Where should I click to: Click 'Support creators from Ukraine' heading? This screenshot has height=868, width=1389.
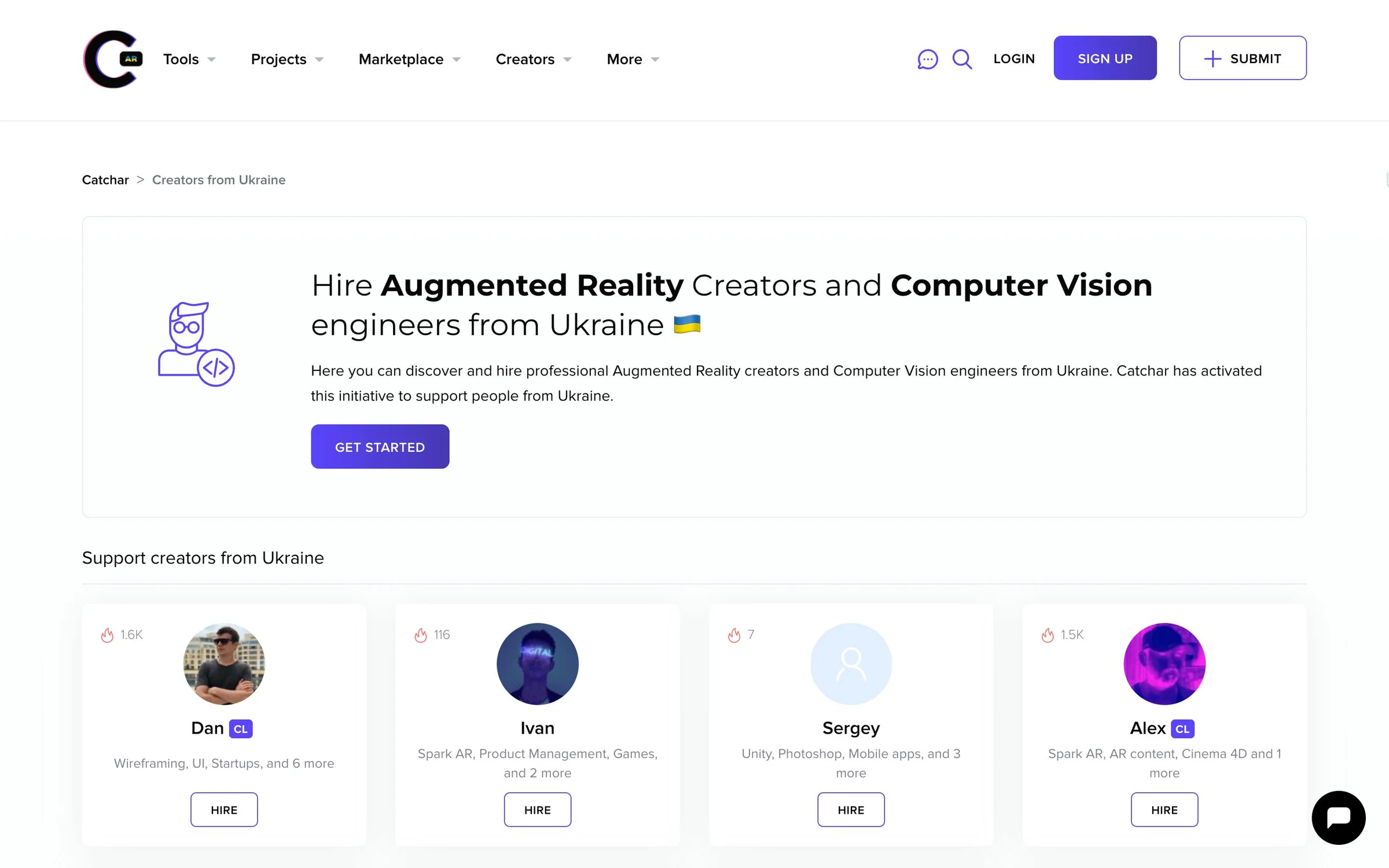[203, 558]
